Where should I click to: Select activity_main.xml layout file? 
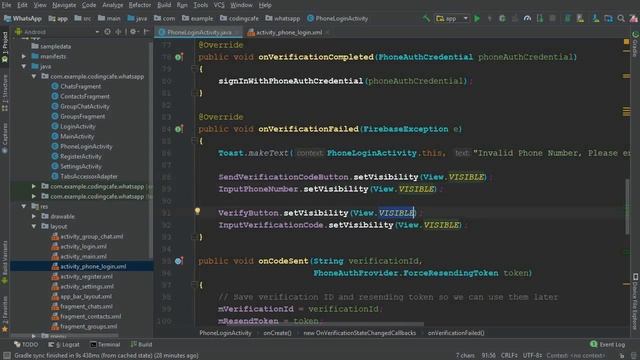pyautogui.click(x=83, y=257)
